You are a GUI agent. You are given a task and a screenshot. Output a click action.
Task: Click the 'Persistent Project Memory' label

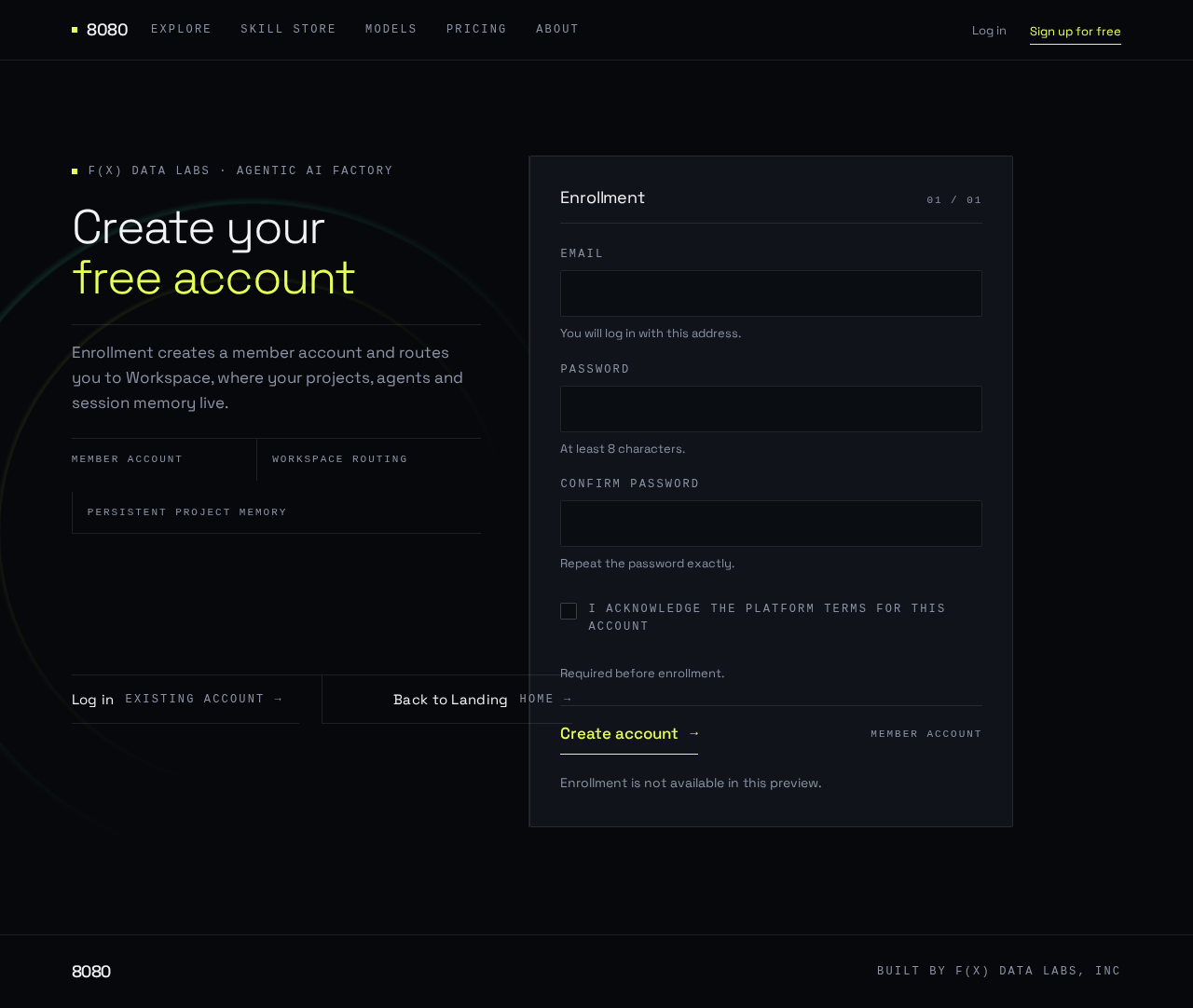tap(187, 512)
